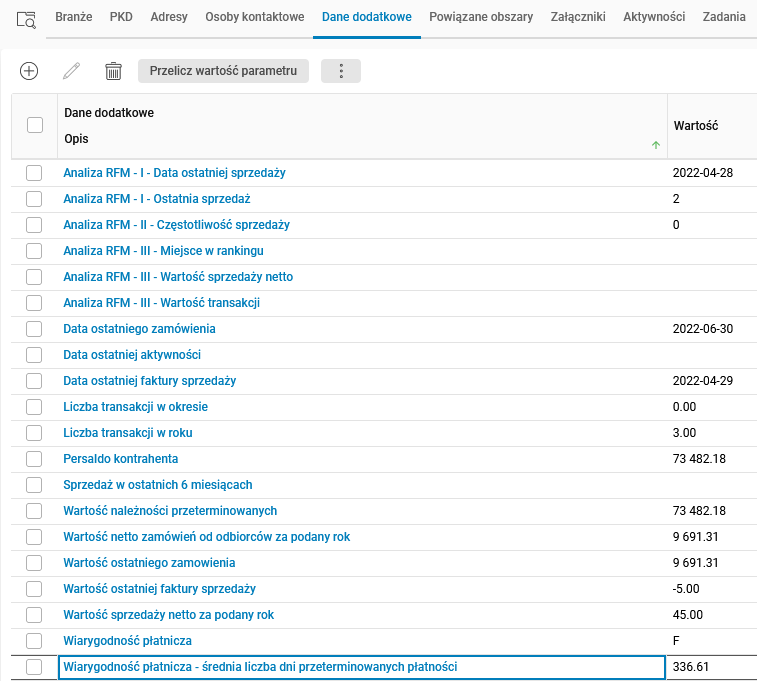Open Wartość należności przeterminowanych entry
757x681 pixels.
170,511
